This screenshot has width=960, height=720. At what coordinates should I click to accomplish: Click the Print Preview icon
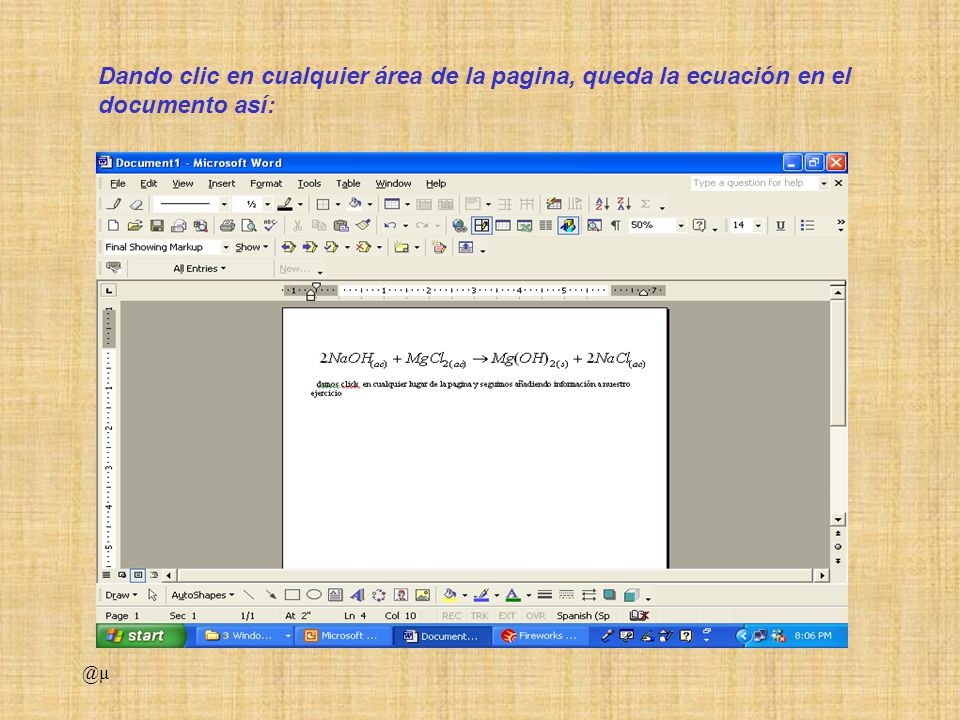249,225
